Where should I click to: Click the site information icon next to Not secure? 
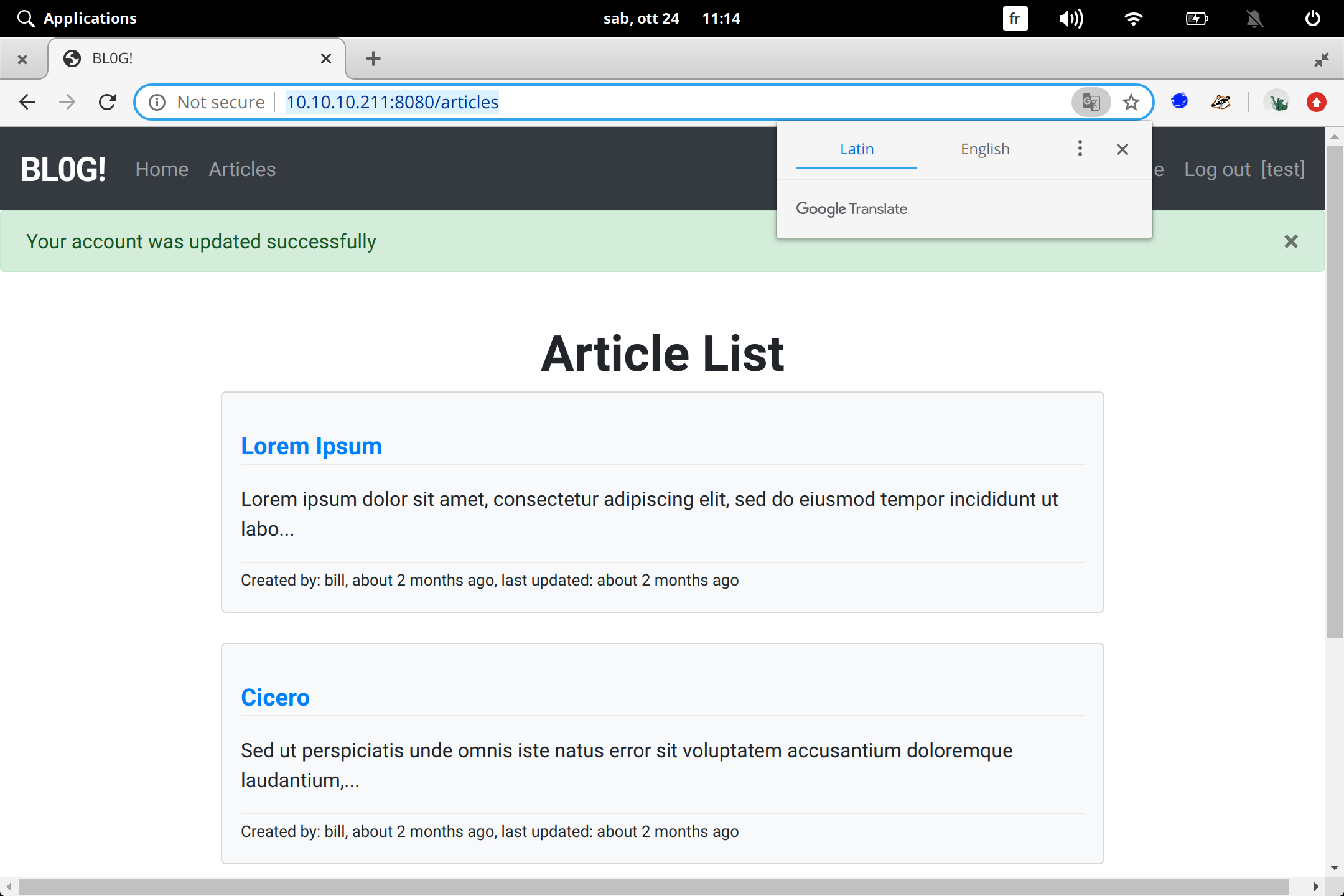click(x=157, y=102)
